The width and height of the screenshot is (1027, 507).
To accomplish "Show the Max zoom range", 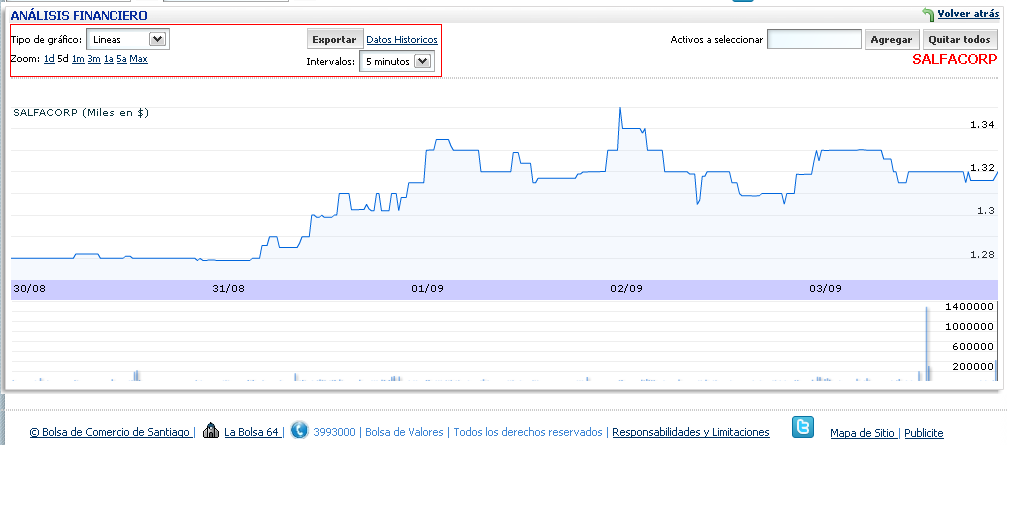I will tap(138, 59).
